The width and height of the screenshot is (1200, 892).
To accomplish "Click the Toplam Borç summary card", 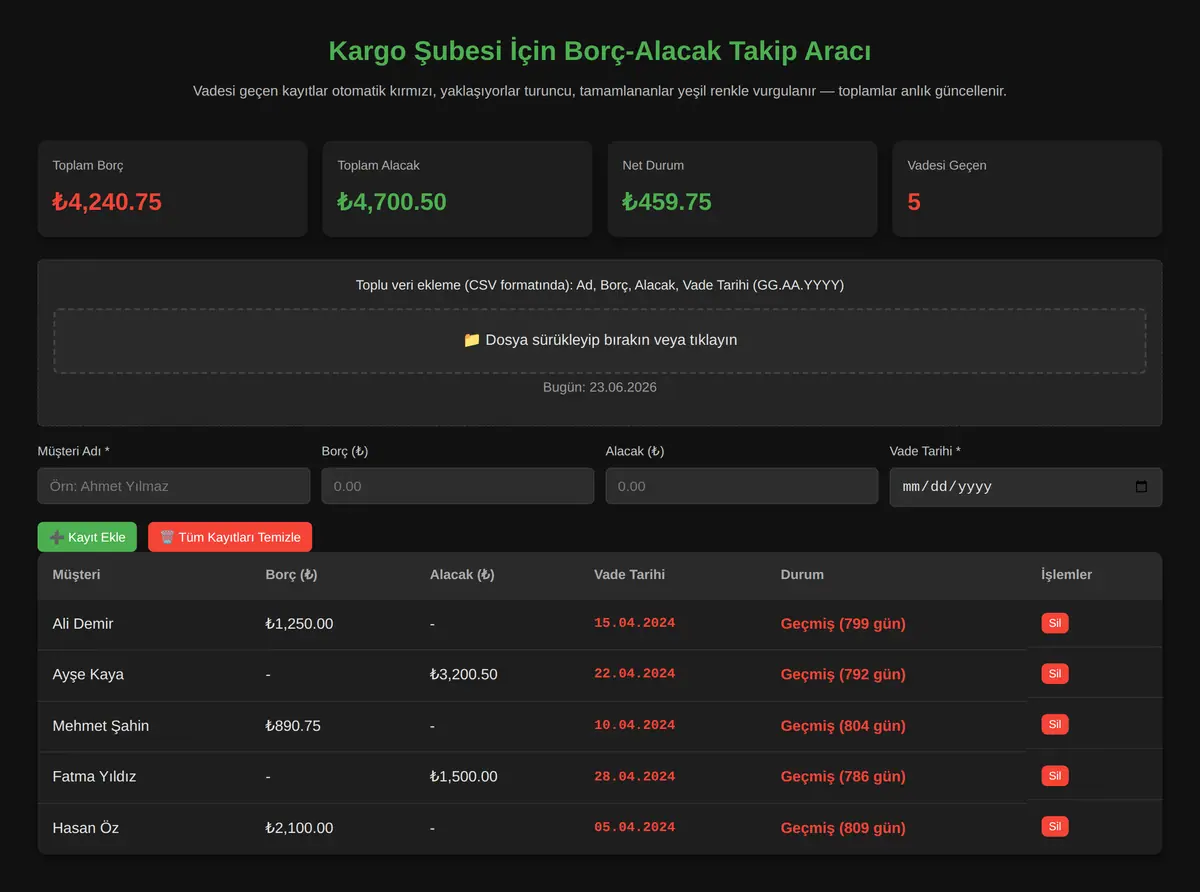I will pyautogui.click(x=172, y=188).
